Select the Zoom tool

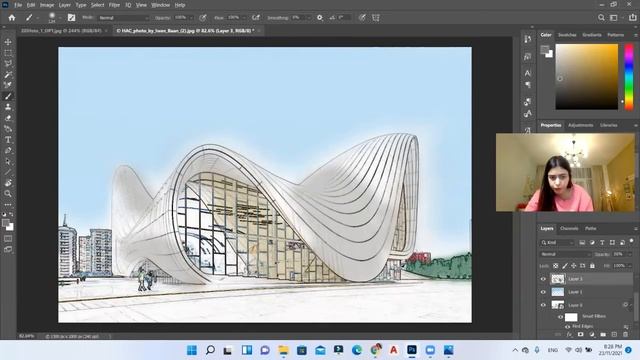[x=8, y=193]
